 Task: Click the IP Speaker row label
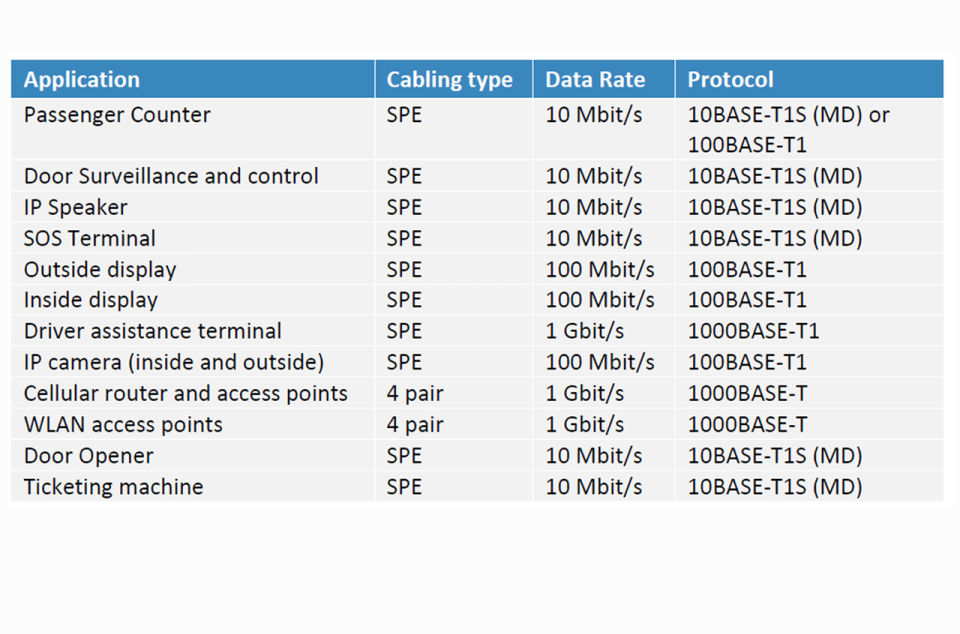tap(76, 207)
